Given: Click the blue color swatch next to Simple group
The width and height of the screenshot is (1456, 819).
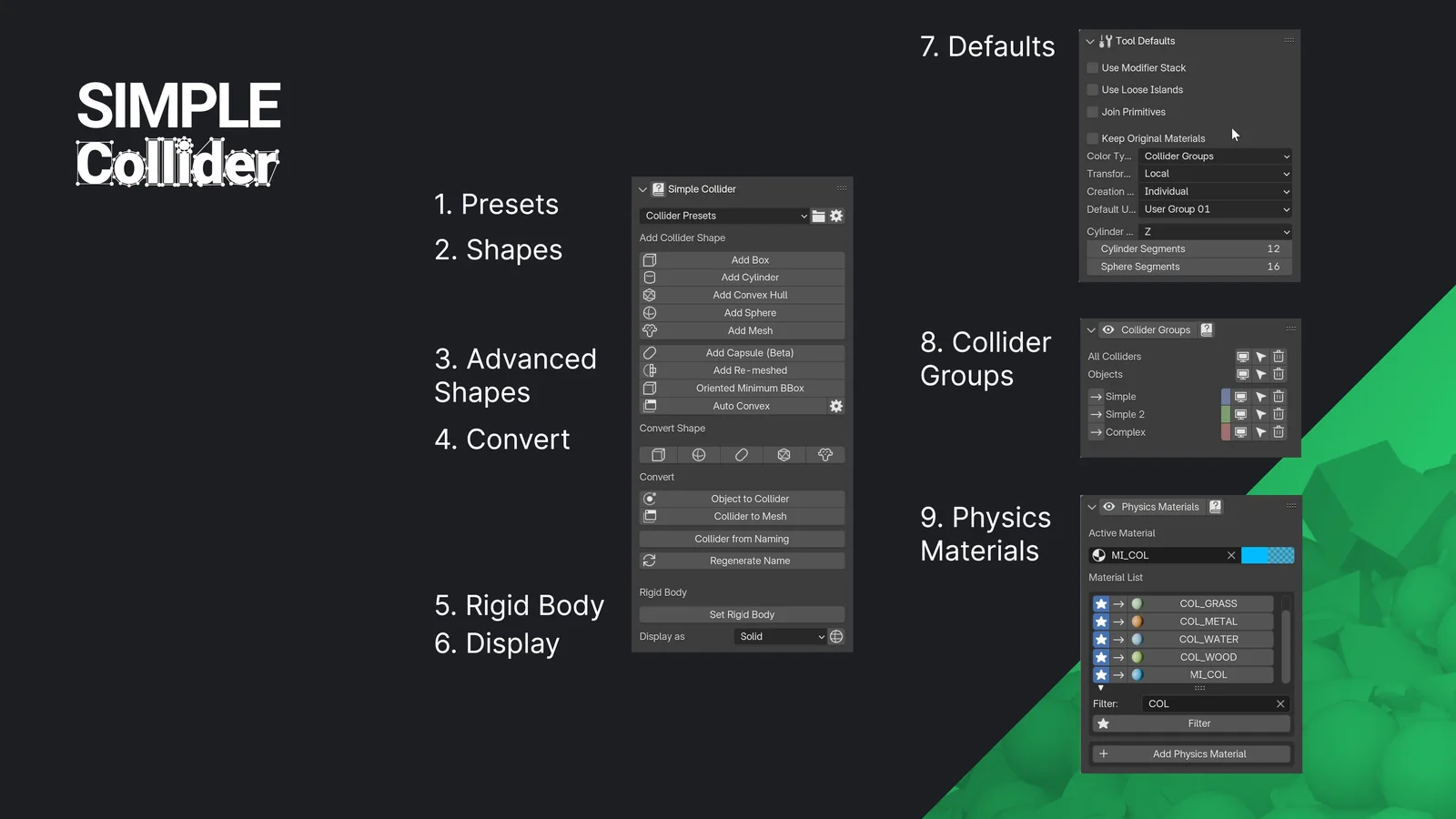Looking at the screenshot, I should pos(1226,396).
